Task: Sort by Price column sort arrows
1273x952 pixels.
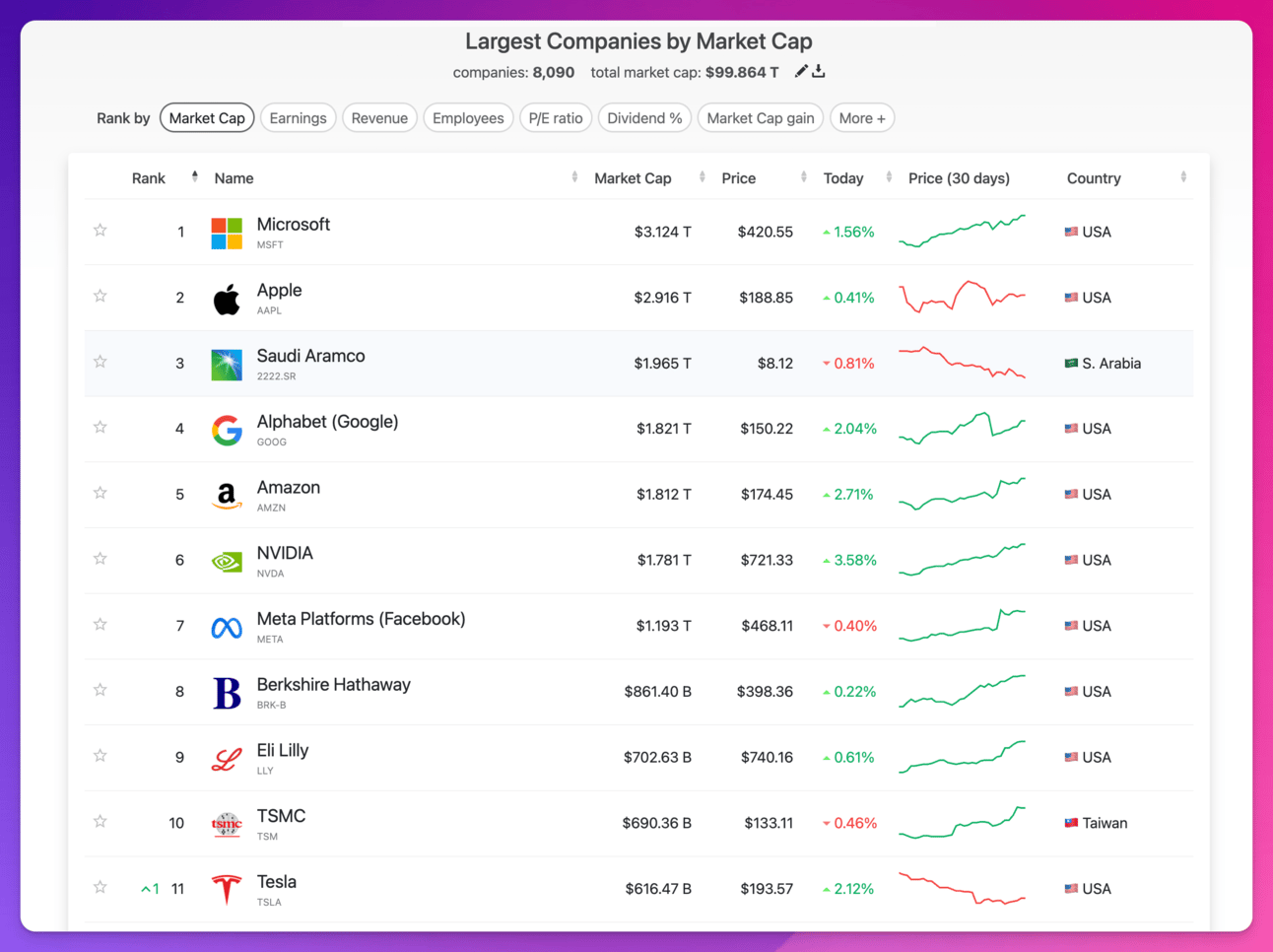Action: click(x=804, y=177)
